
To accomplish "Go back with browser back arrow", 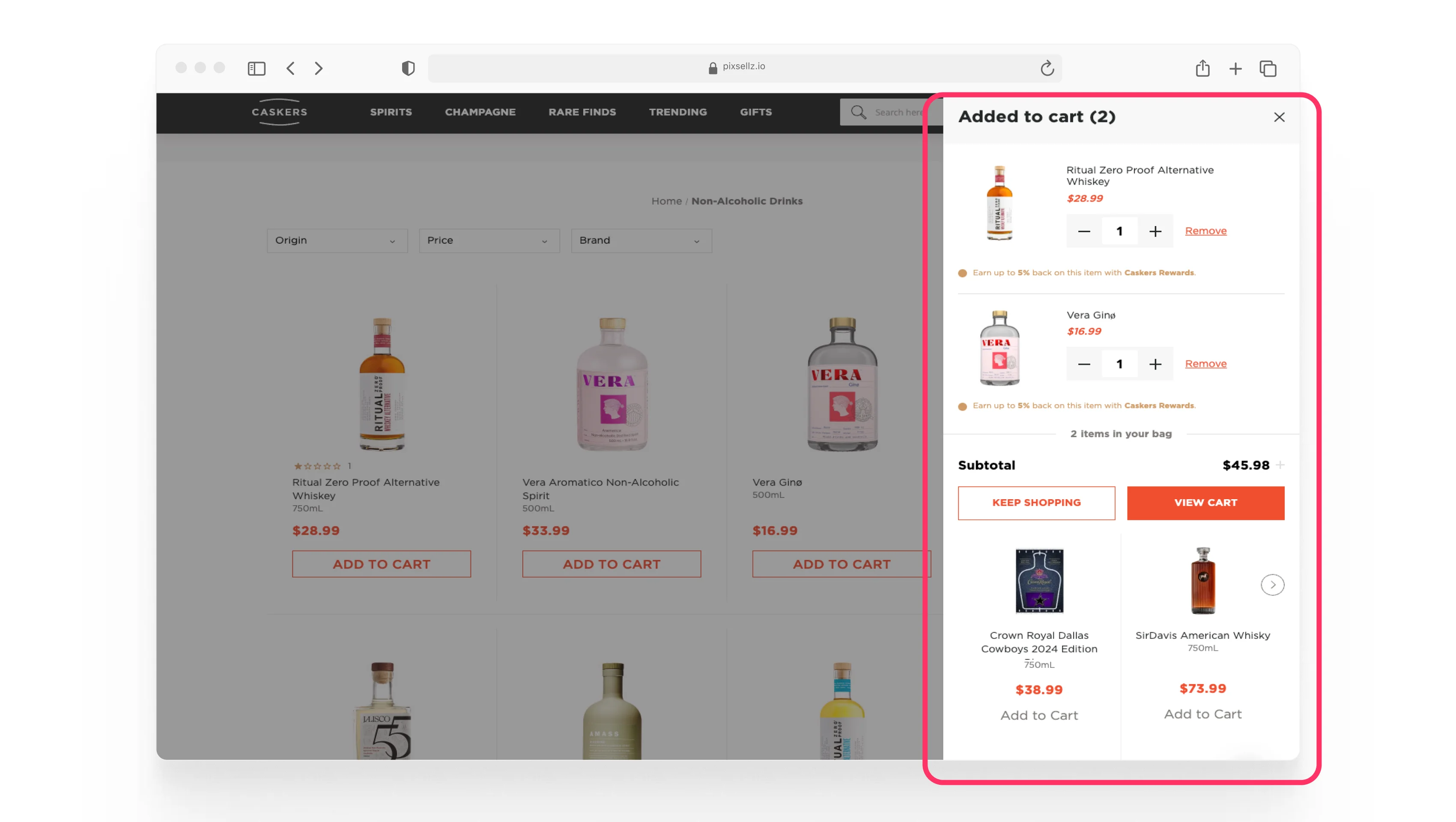I will (x=290, y=68).
